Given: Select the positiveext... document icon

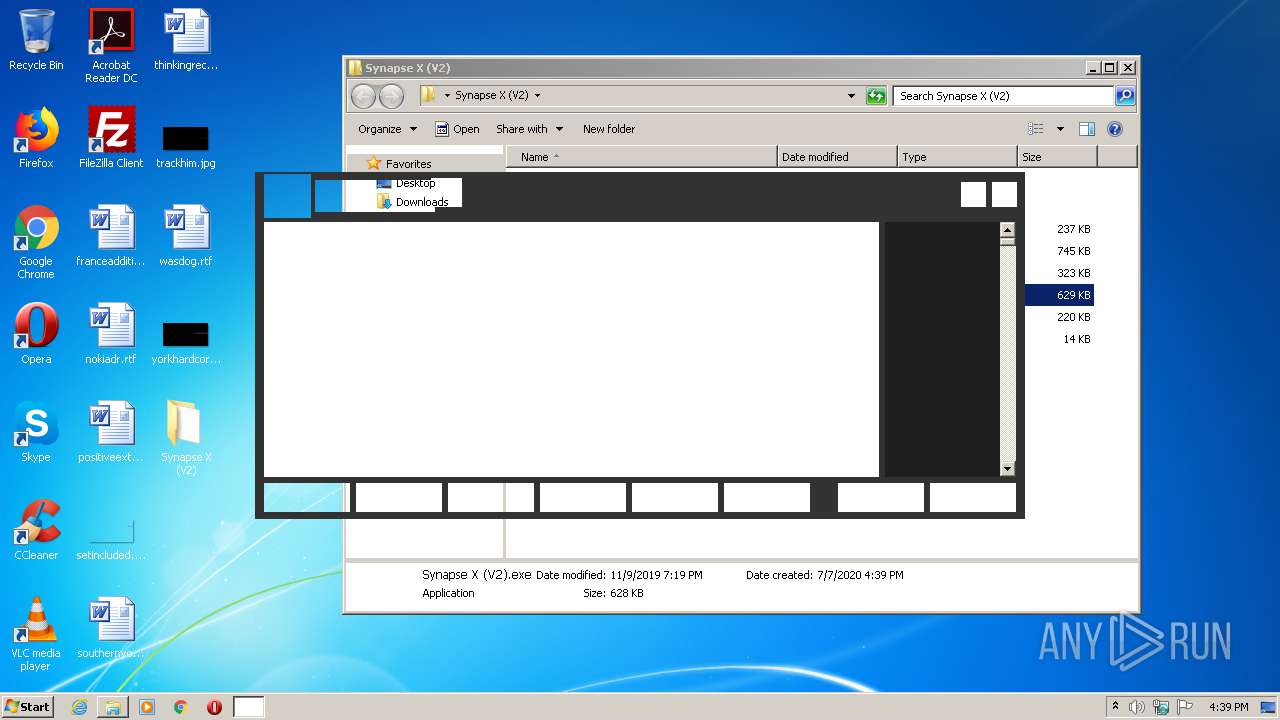Looking at the screenshot, I should [111, 432].
